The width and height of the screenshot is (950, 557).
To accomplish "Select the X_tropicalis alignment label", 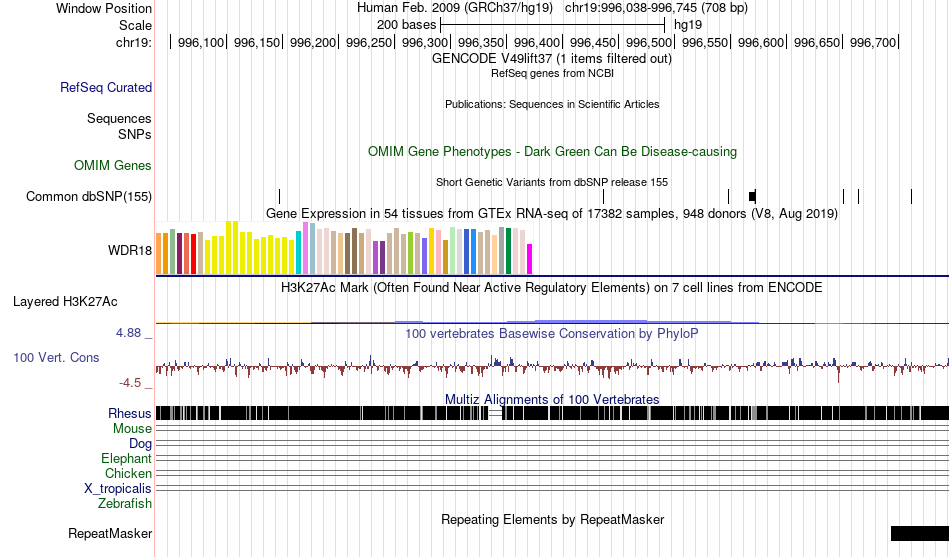I will pyautogui.click(x=118, y=489).
